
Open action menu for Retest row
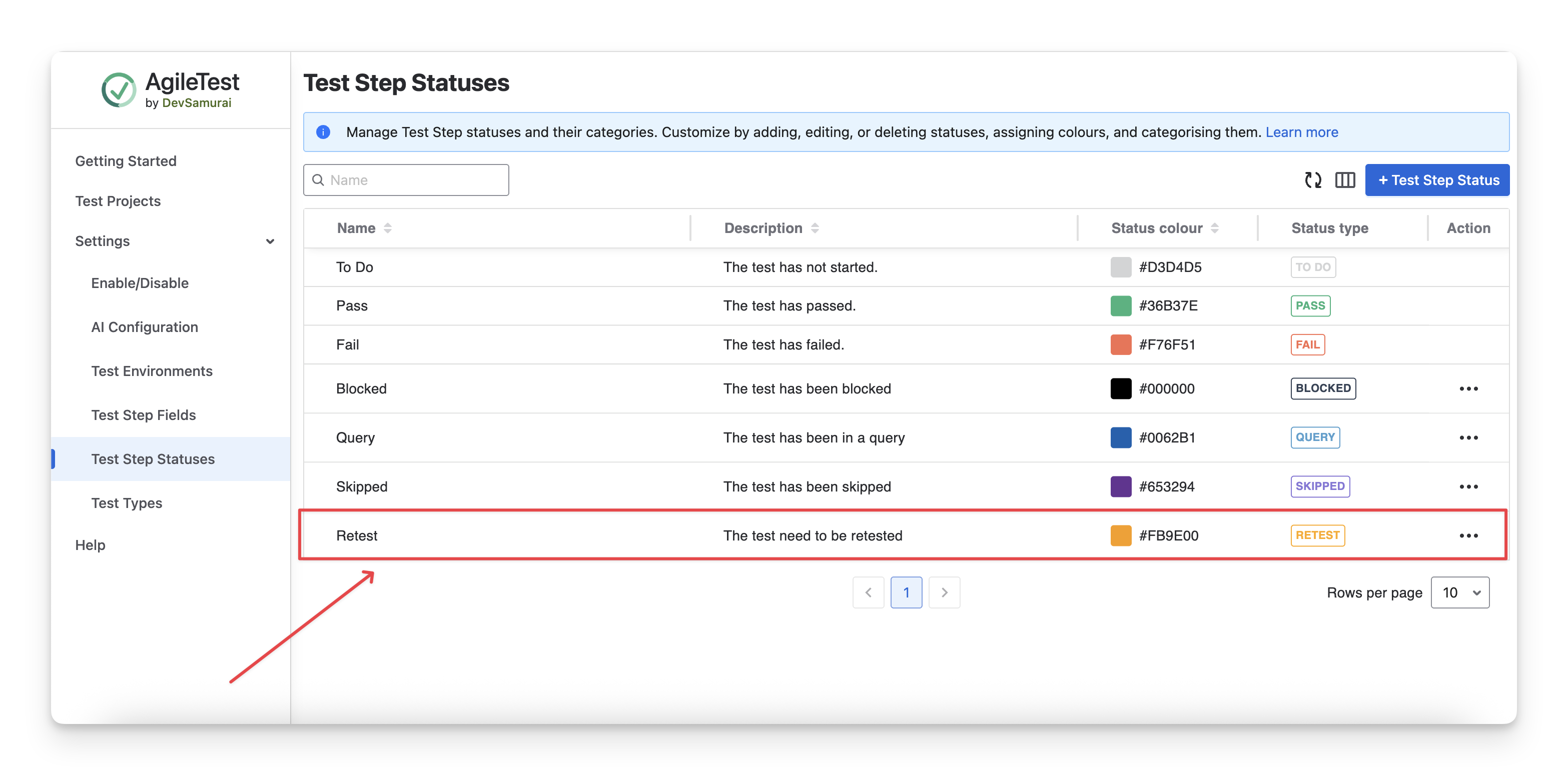point(1468,535)
